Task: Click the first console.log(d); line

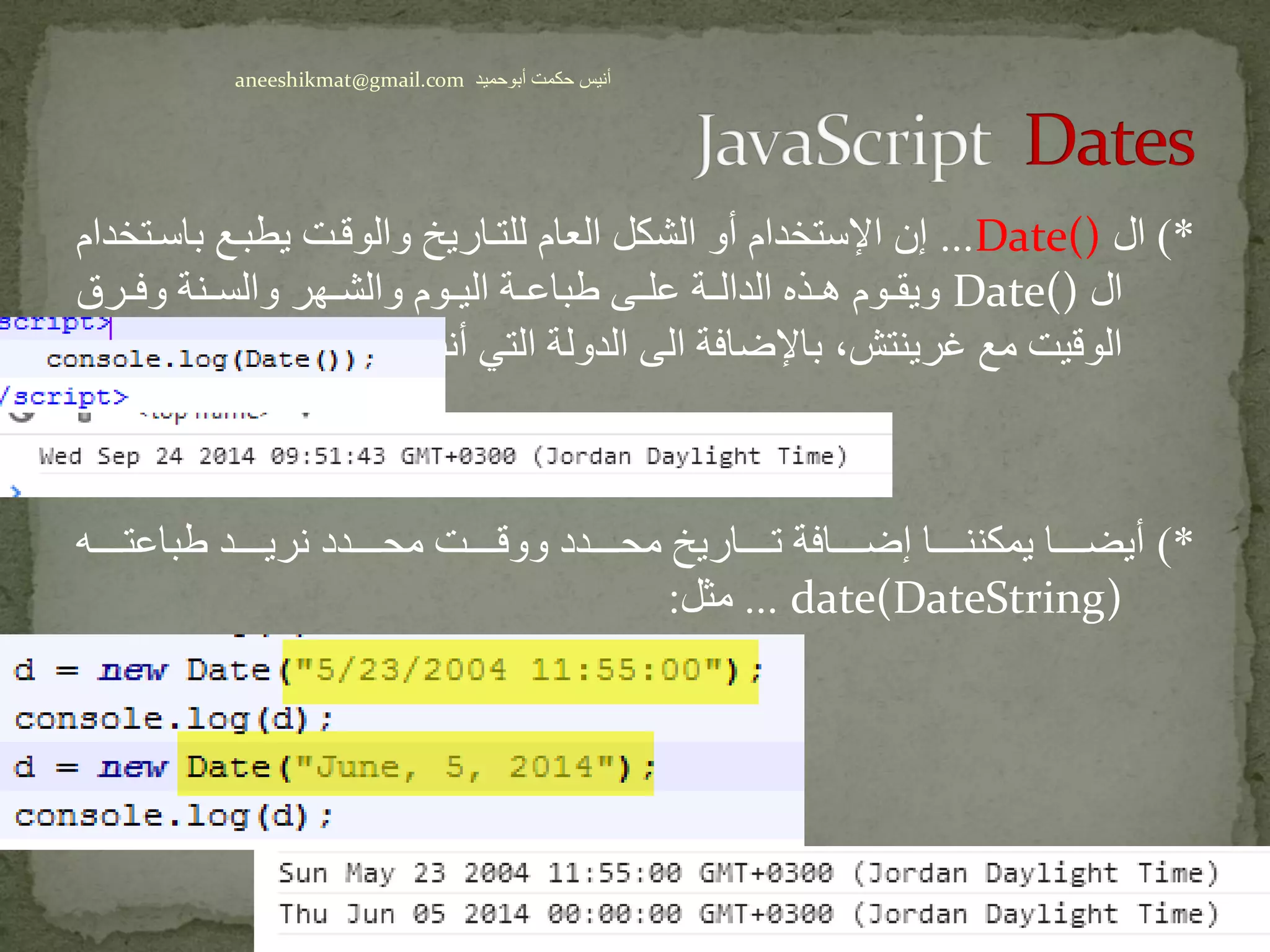Action: (174, 720)
